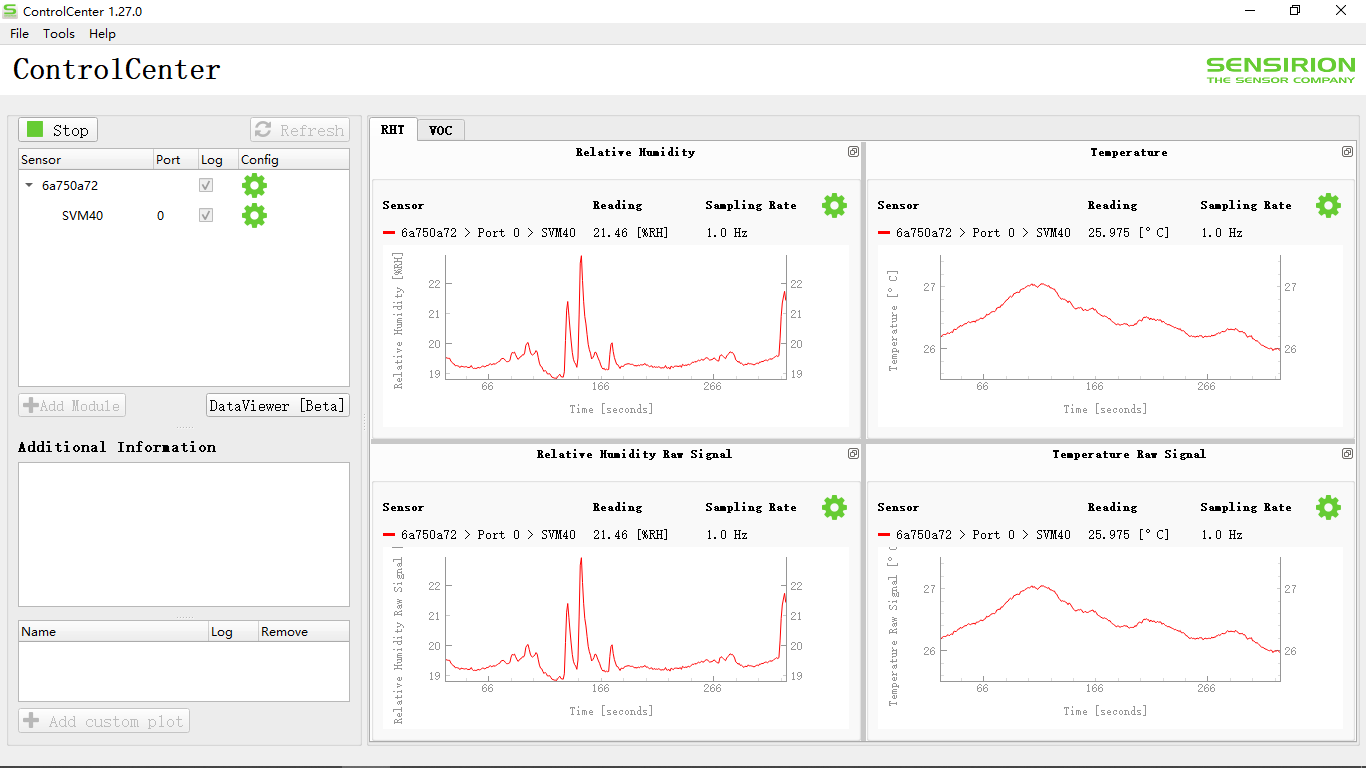Click the port value 0 for SVM40
Screen dimensions: 1366x768
click(160, 216)
